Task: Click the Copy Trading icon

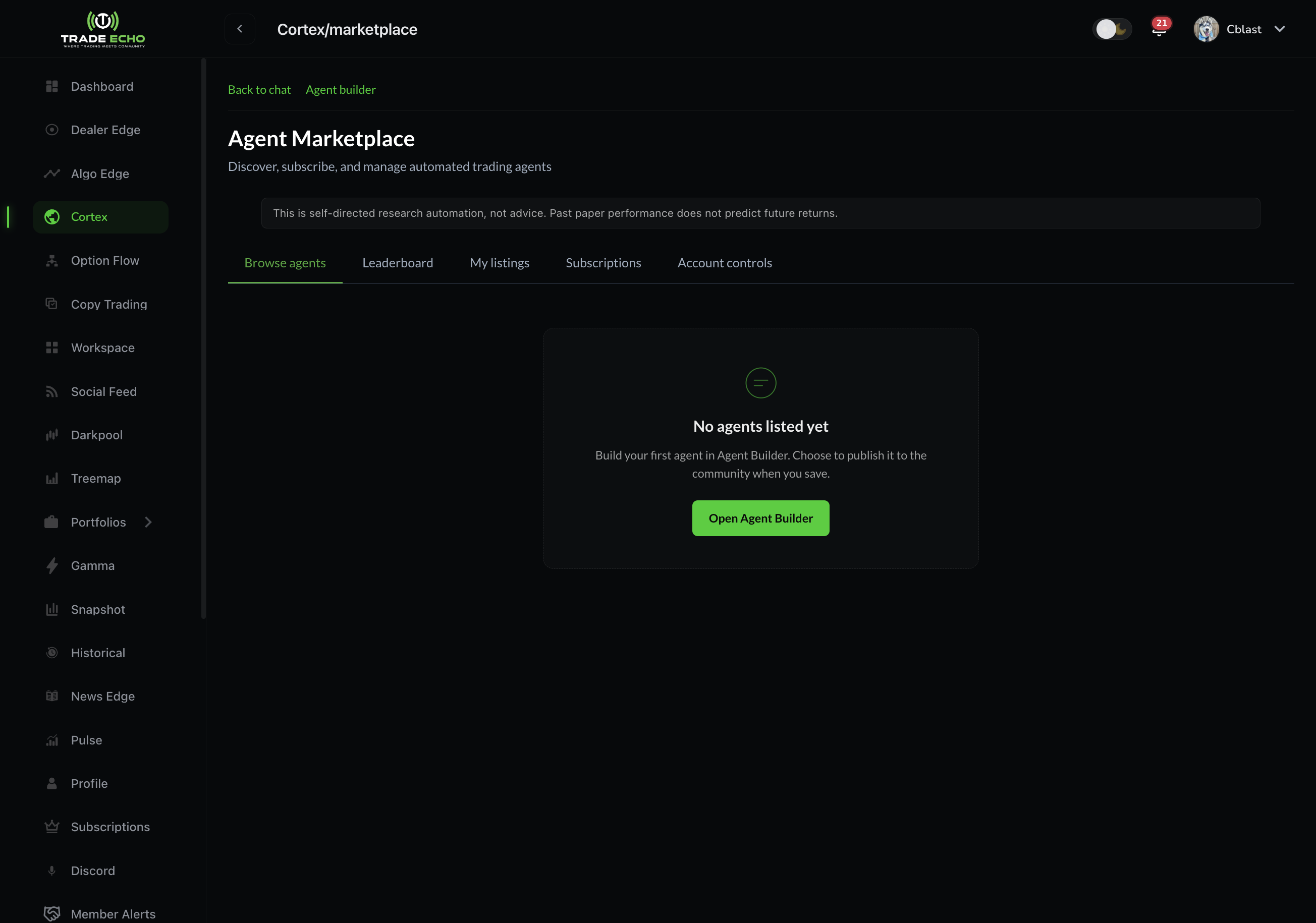Action: pos(51,304)
